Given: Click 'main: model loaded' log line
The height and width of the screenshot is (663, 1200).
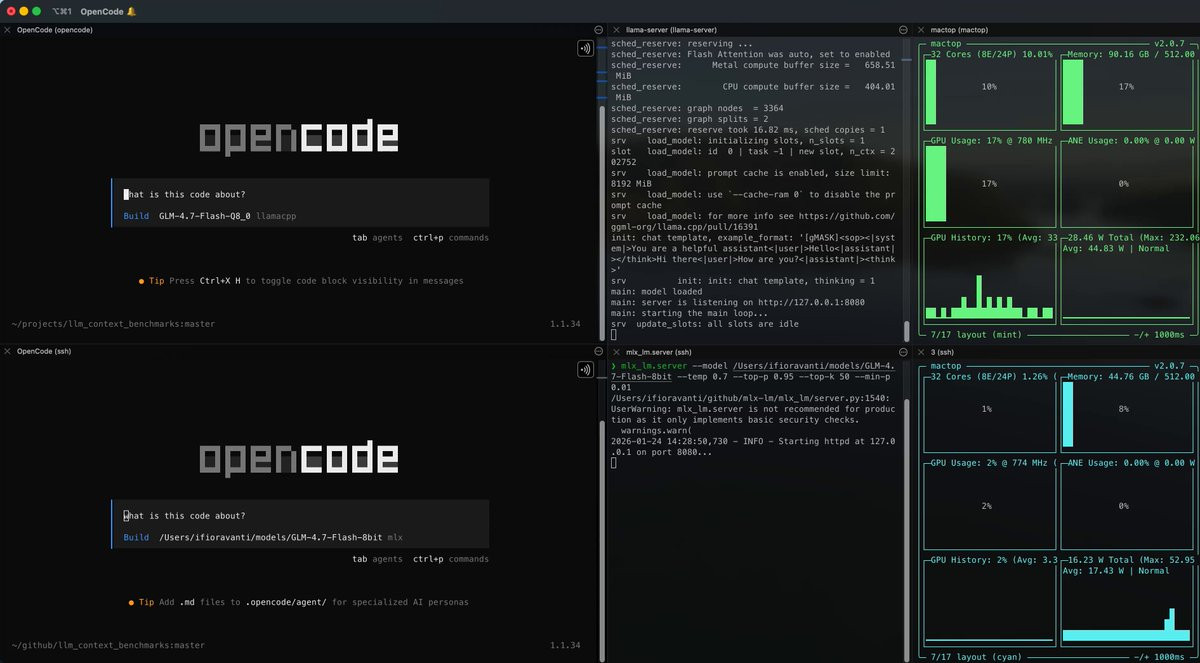Looking at the screenshot, I should coord(657,291).
